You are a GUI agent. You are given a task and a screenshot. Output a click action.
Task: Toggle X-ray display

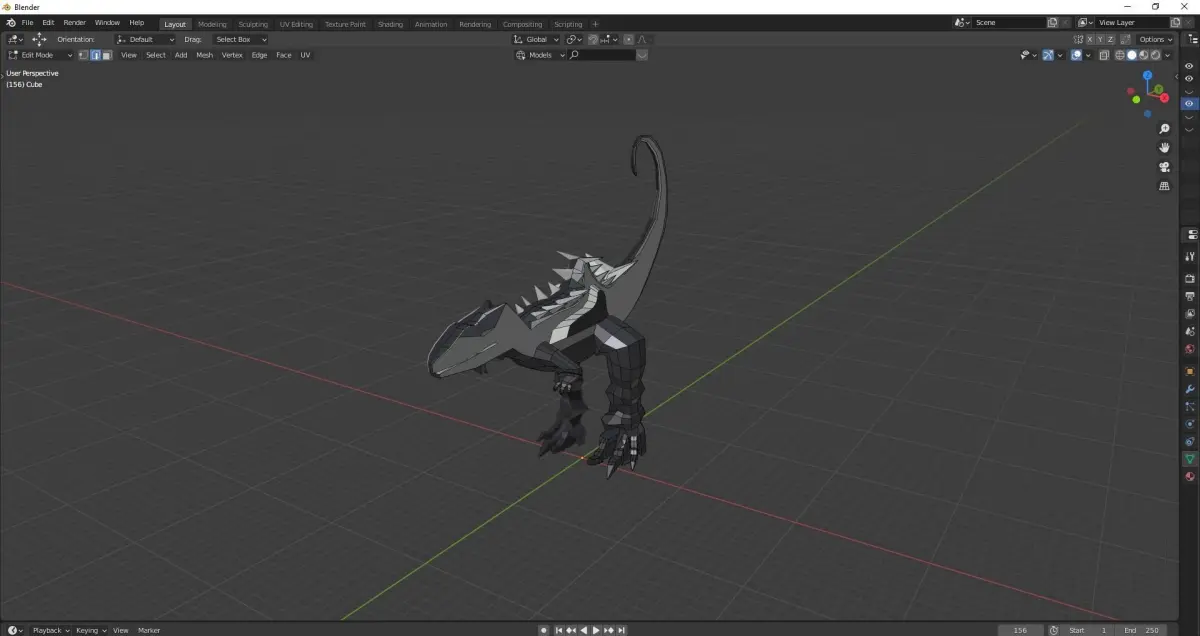coord(1104,55)
